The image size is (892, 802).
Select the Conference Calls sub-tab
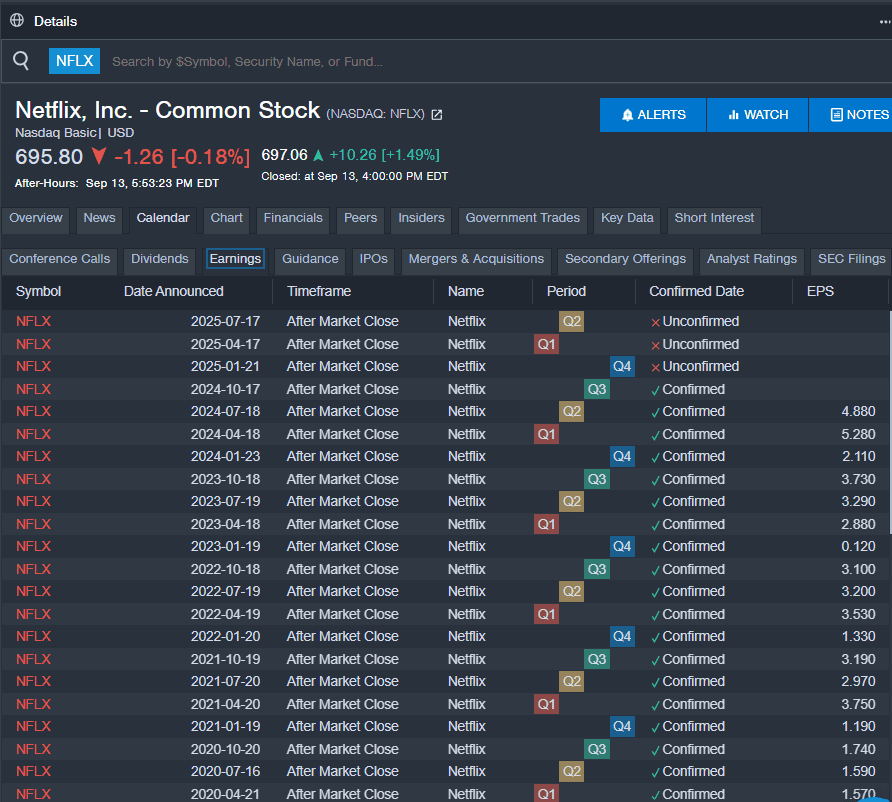coord(60,259)
